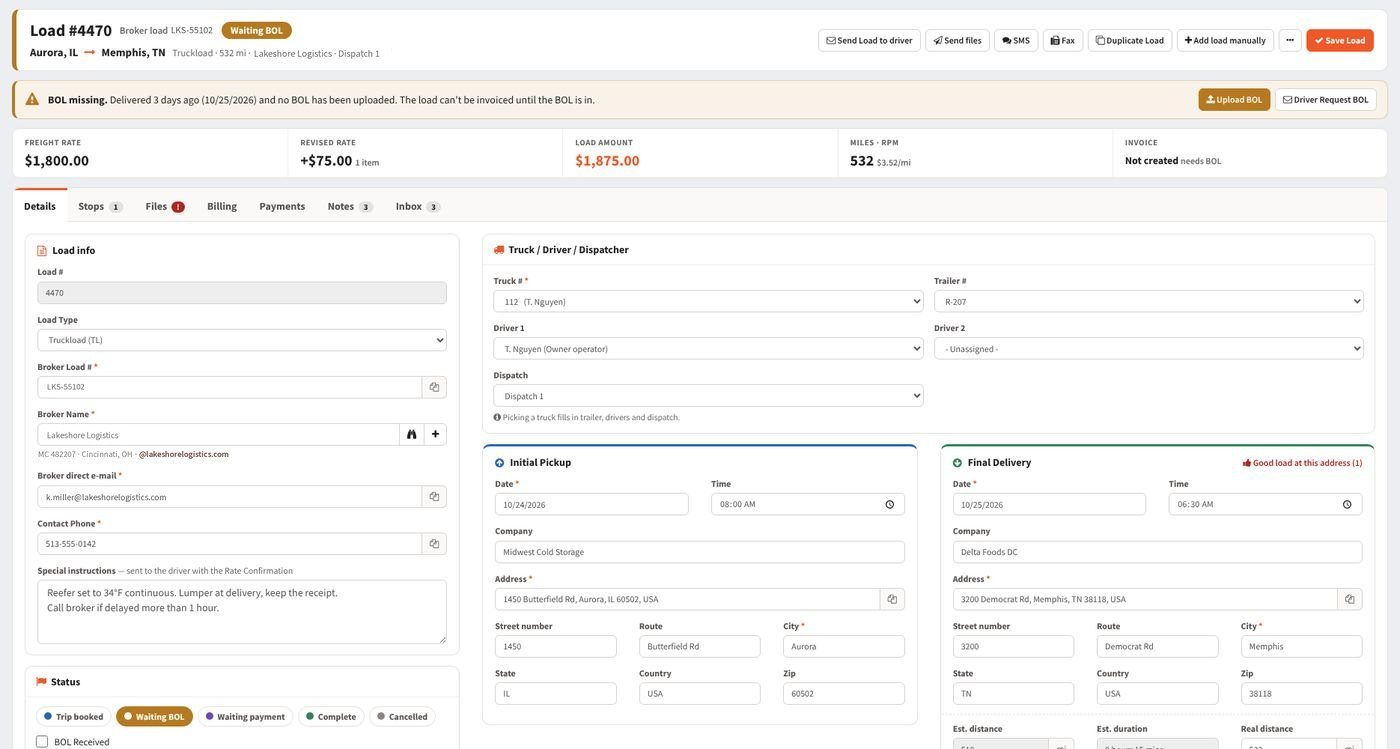Click the Duplicate Load button

[1130, 40]
